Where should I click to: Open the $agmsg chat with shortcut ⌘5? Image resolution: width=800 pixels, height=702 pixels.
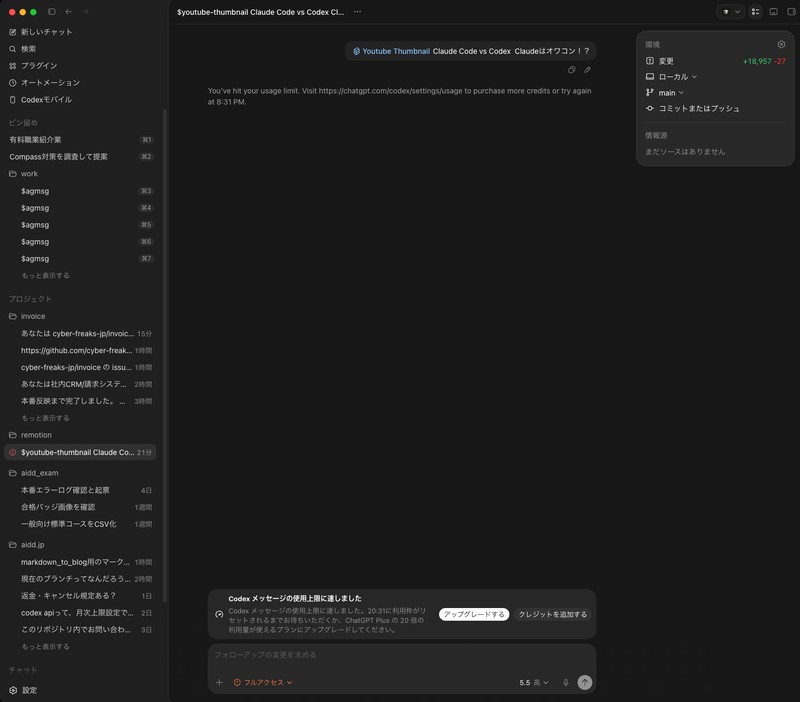[82, 224]
